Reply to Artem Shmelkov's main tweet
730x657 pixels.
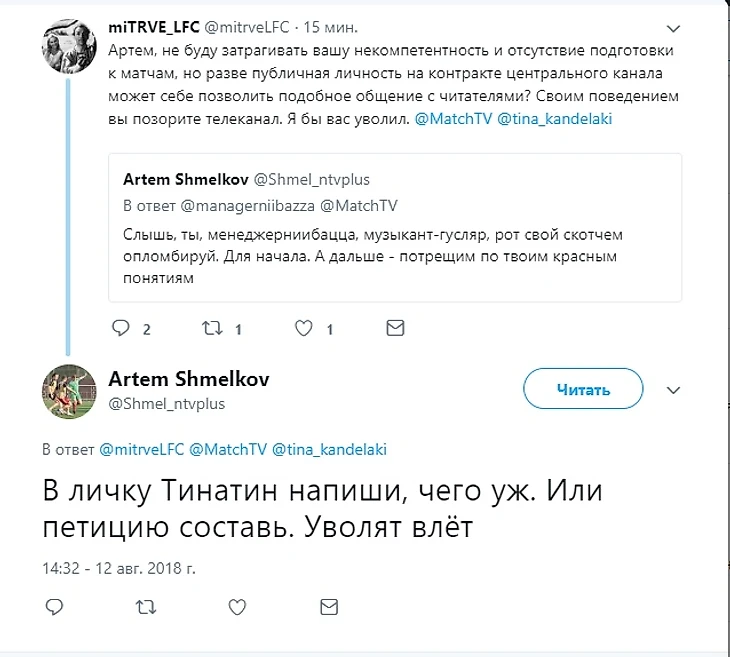(56, 606)
